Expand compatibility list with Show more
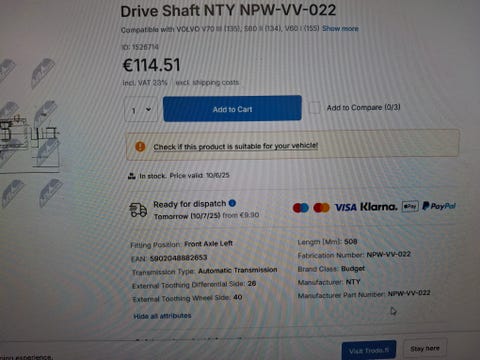The image size is (480, 360). tap(340, 28)
